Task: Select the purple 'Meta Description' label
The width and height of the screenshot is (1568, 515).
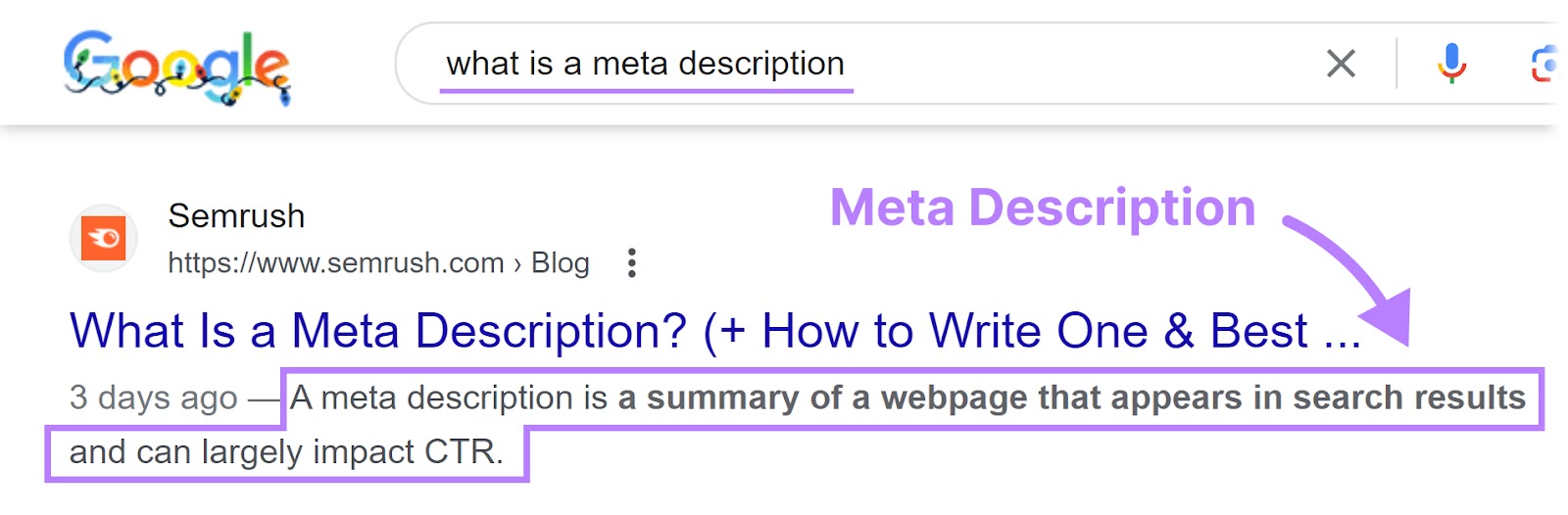Action: (x=1042, y=208)
